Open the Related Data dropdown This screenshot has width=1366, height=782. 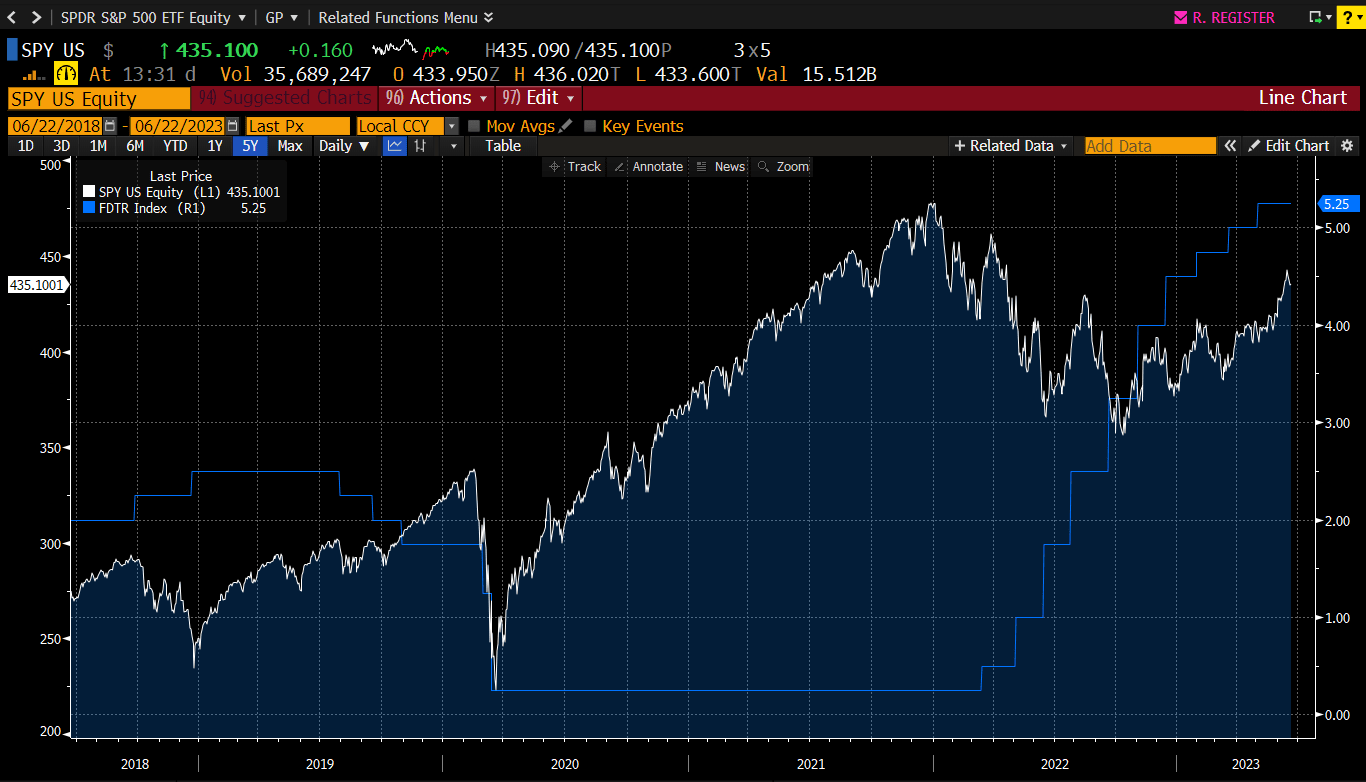click(x=1010, y=145)
